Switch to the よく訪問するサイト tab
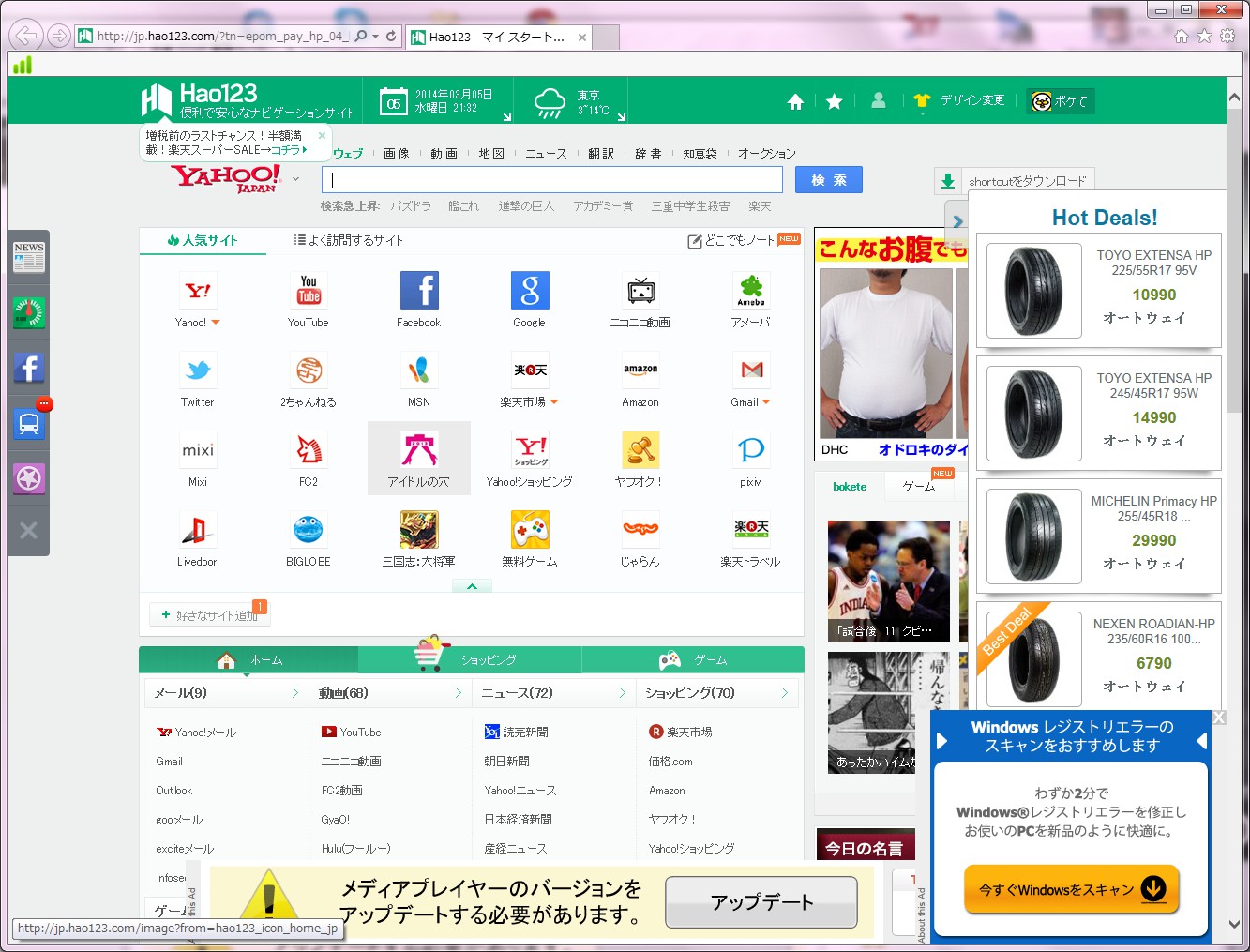The width and height of the screenshot is (1250, 952). tap(348, 240)
